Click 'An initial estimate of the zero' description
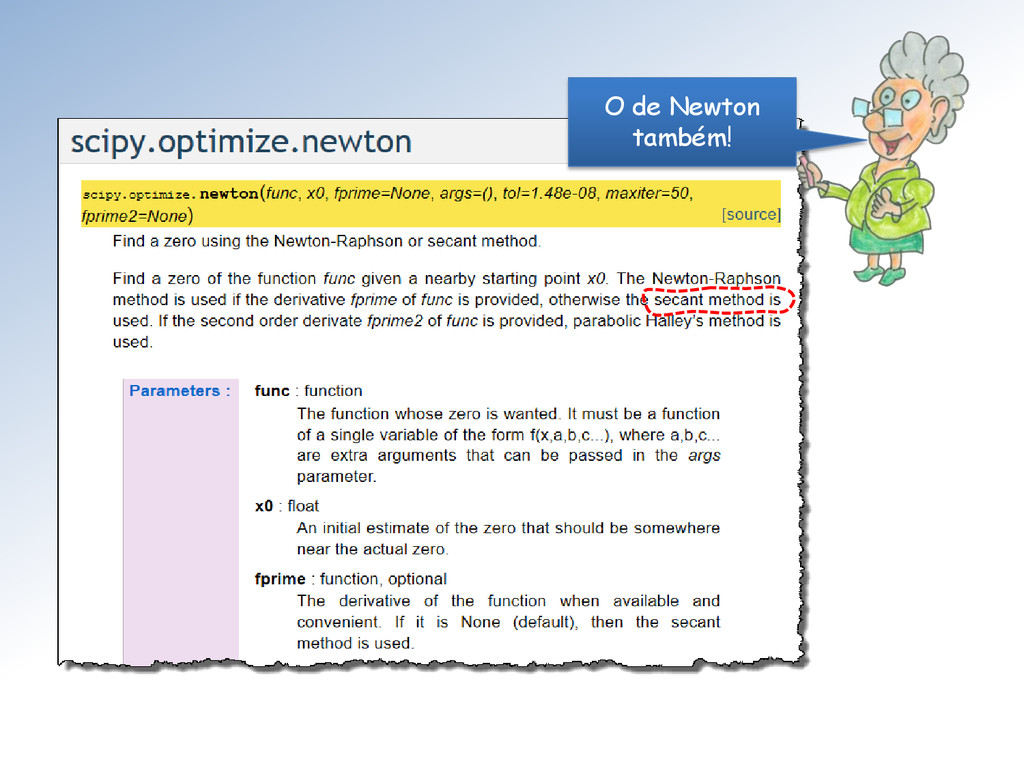Screen dimensions: 1024x768 [508, 538]
